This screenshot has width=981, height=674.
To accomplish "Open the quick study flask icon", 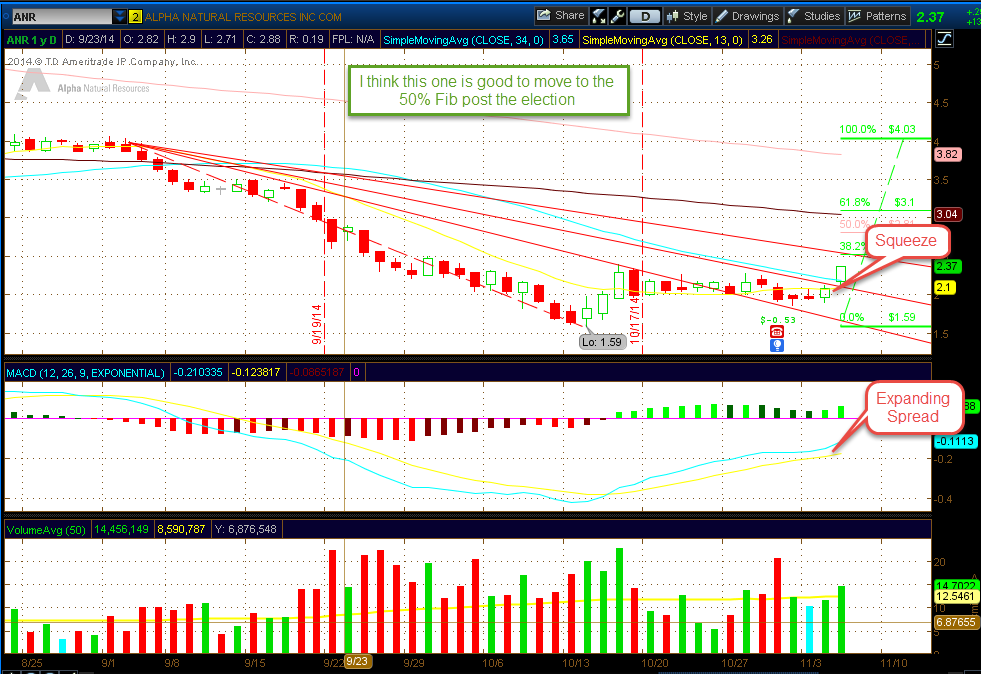I will coord(599,16).
